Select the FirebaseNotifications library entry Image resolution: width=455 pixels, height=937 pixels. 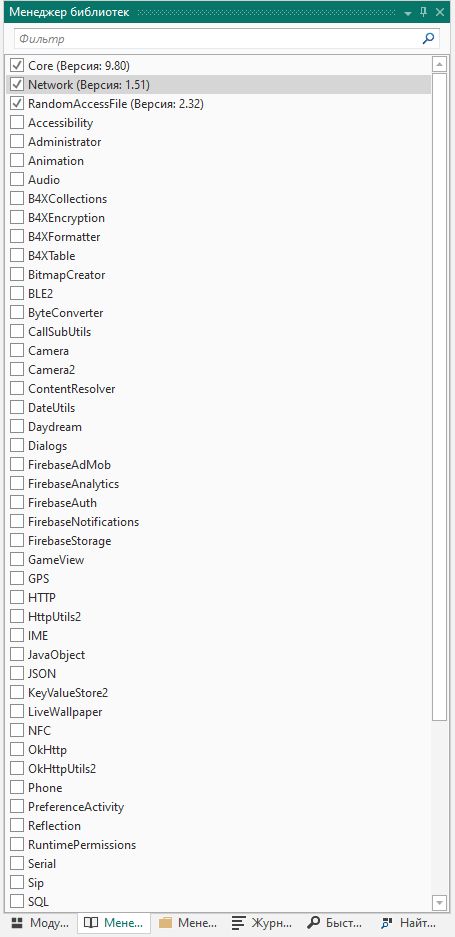(x=83, y=522)
